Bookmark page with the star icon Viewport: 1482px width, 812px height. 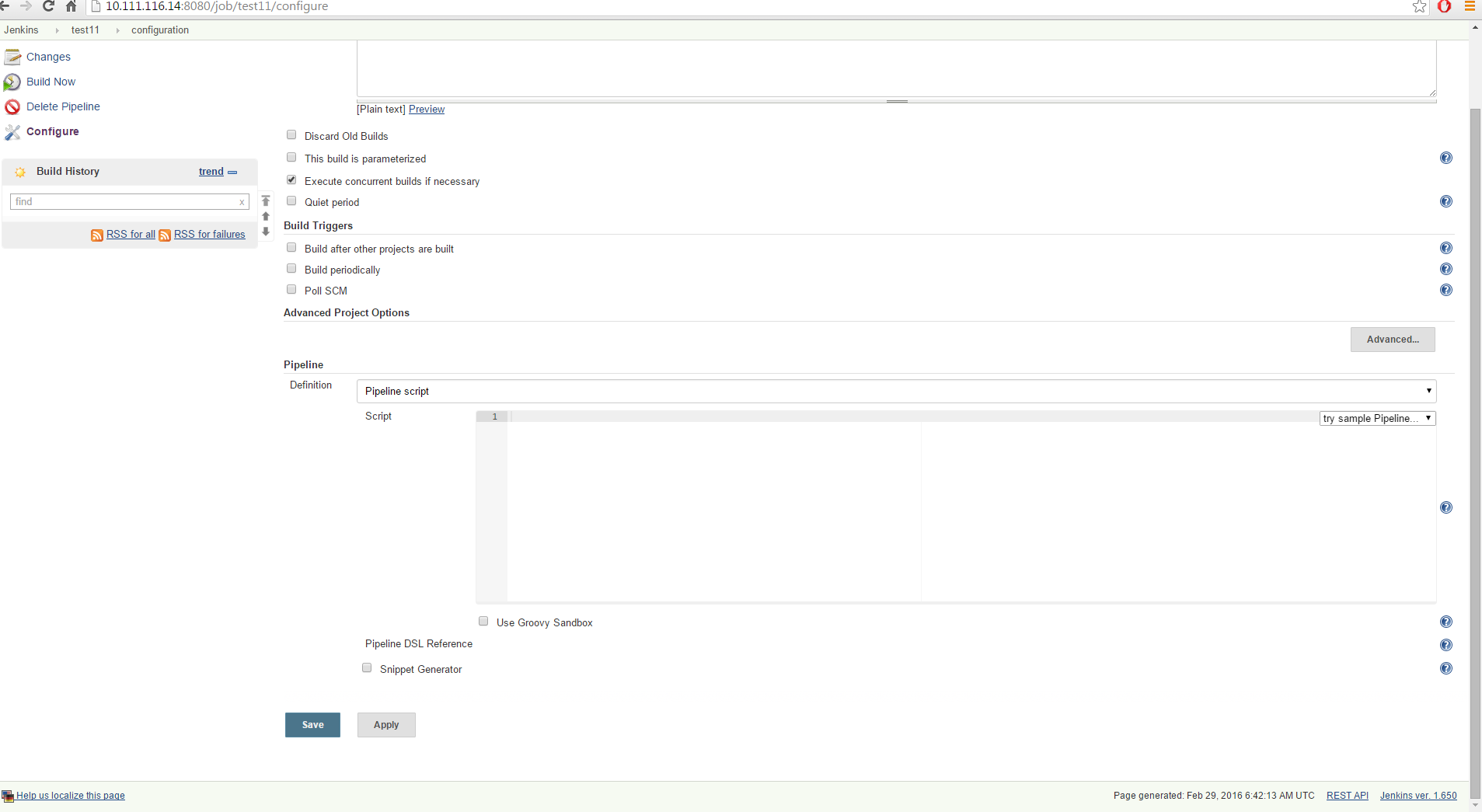tap(1419, 7)
